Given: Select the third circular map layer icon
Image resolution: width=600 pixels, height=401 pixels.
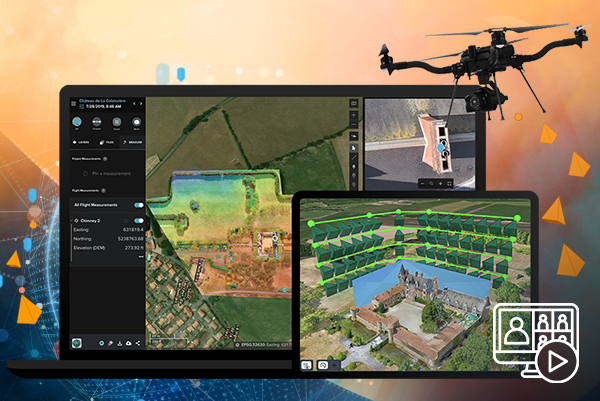Looking at the screenshot, I should (116, 124).
